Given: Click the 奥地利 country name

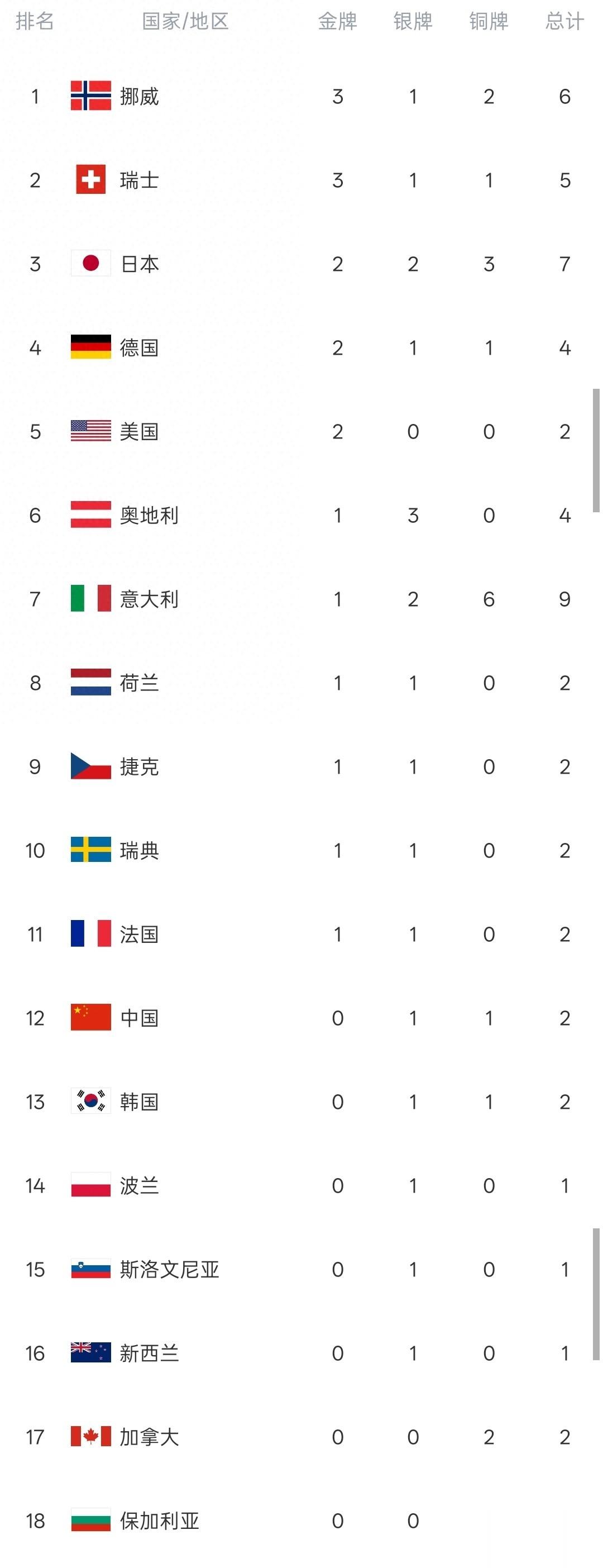Looking at the screenshot, I should 149,515.
